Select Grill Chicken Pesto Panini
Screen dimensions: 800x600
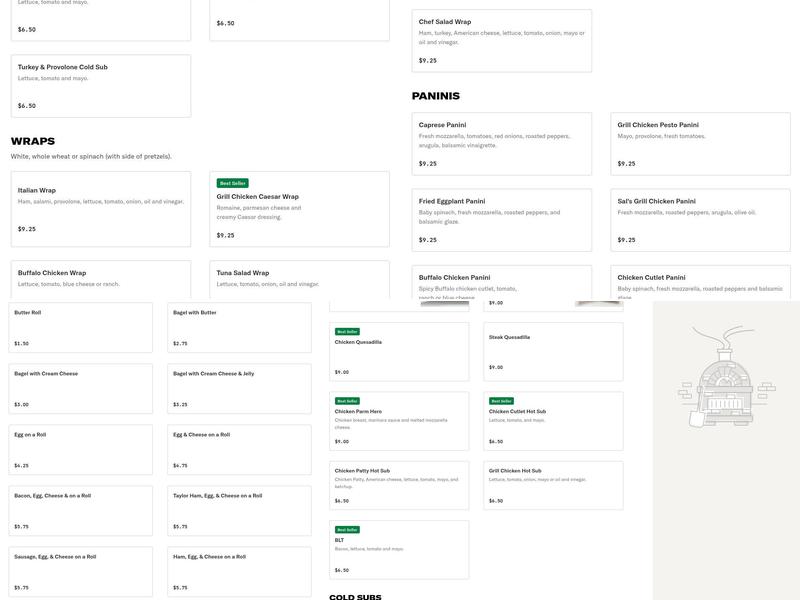coord(700,145)
